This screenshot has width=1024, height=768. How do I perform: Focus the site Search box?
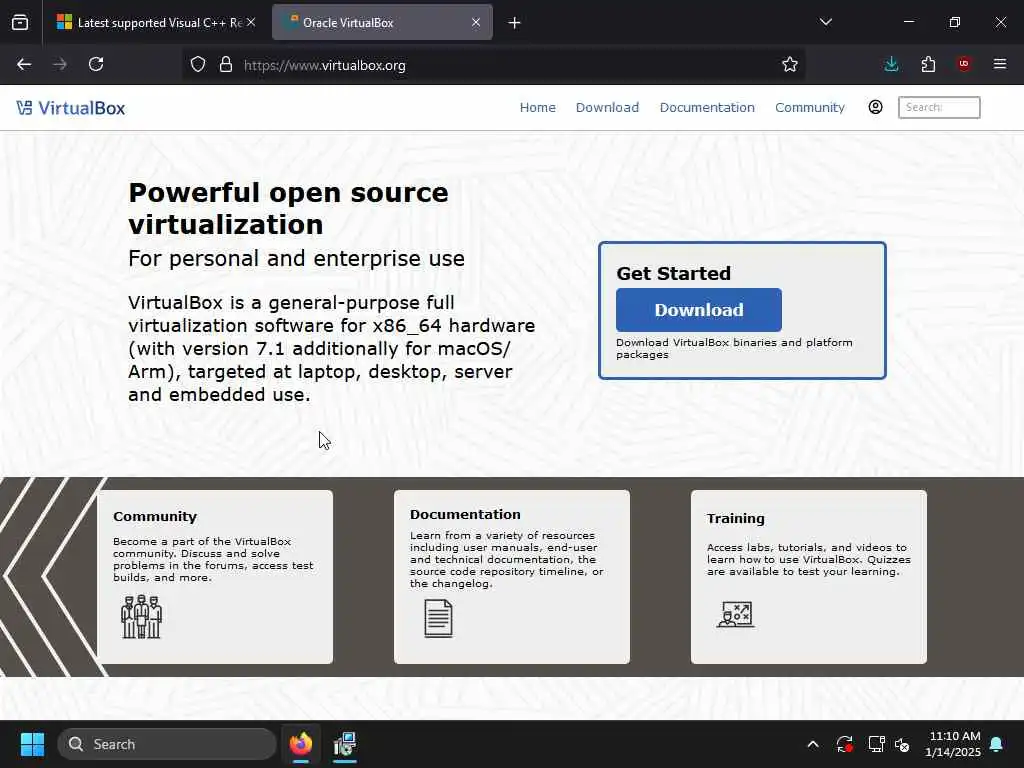939,107
